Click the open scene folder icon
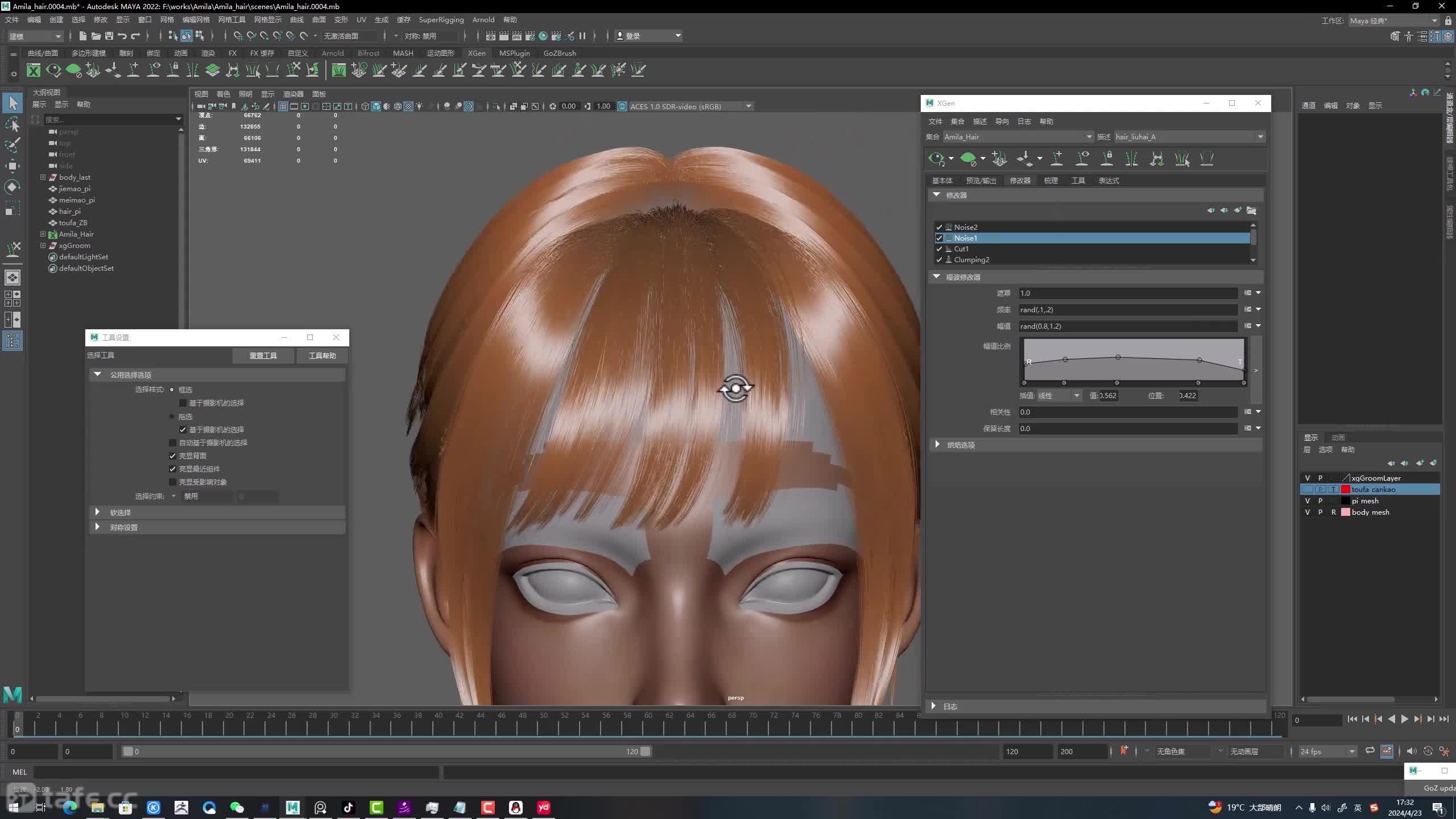Viewport: 1456px width, 819px height. 96,36
